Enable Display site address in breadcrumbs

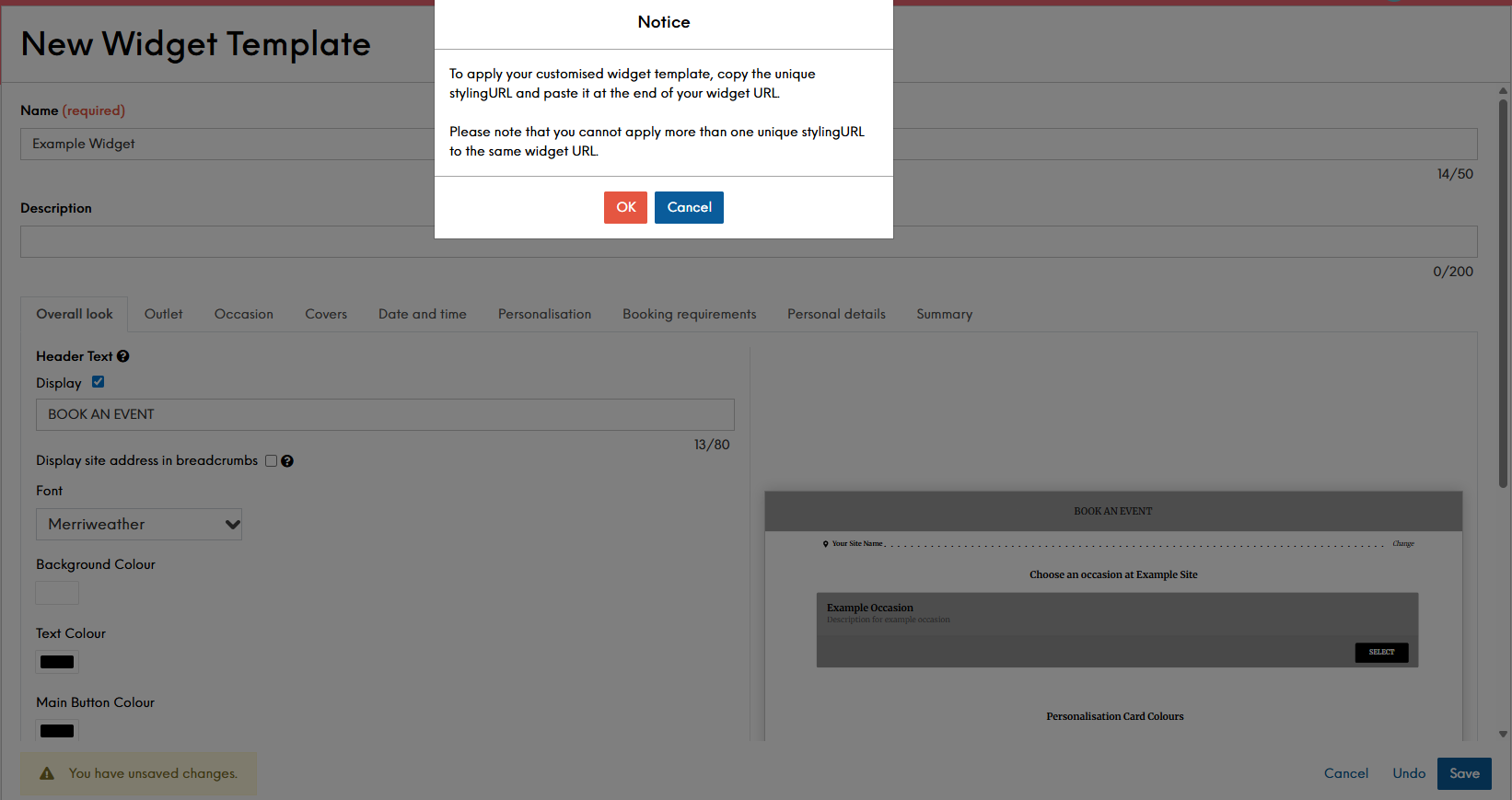tap(272, 461)
